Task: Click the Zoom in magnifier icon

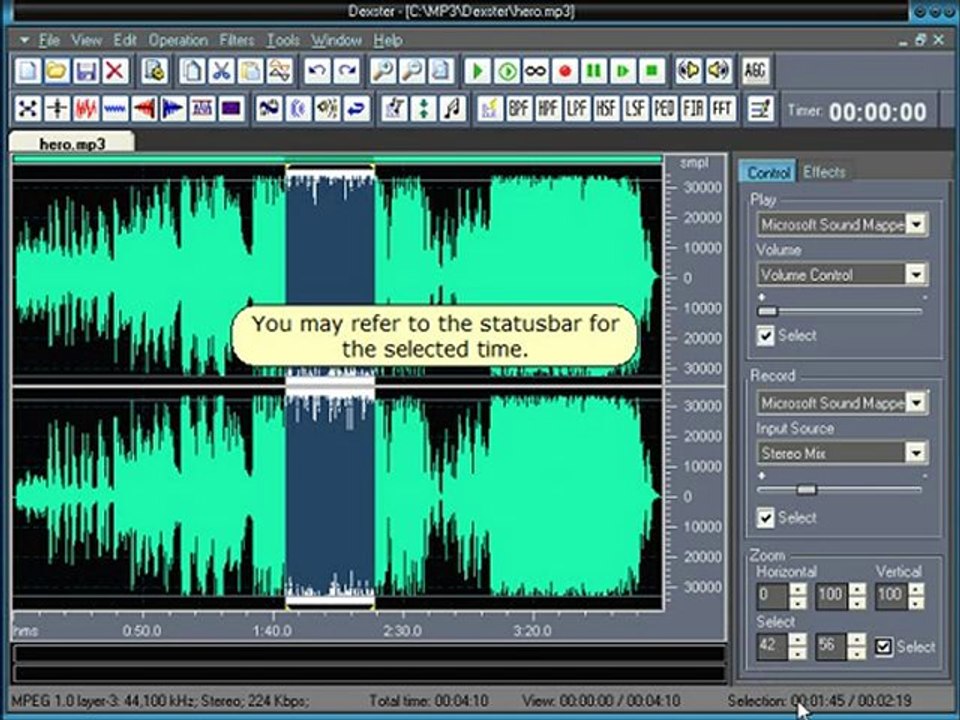Action: click(x=383, y=71)
